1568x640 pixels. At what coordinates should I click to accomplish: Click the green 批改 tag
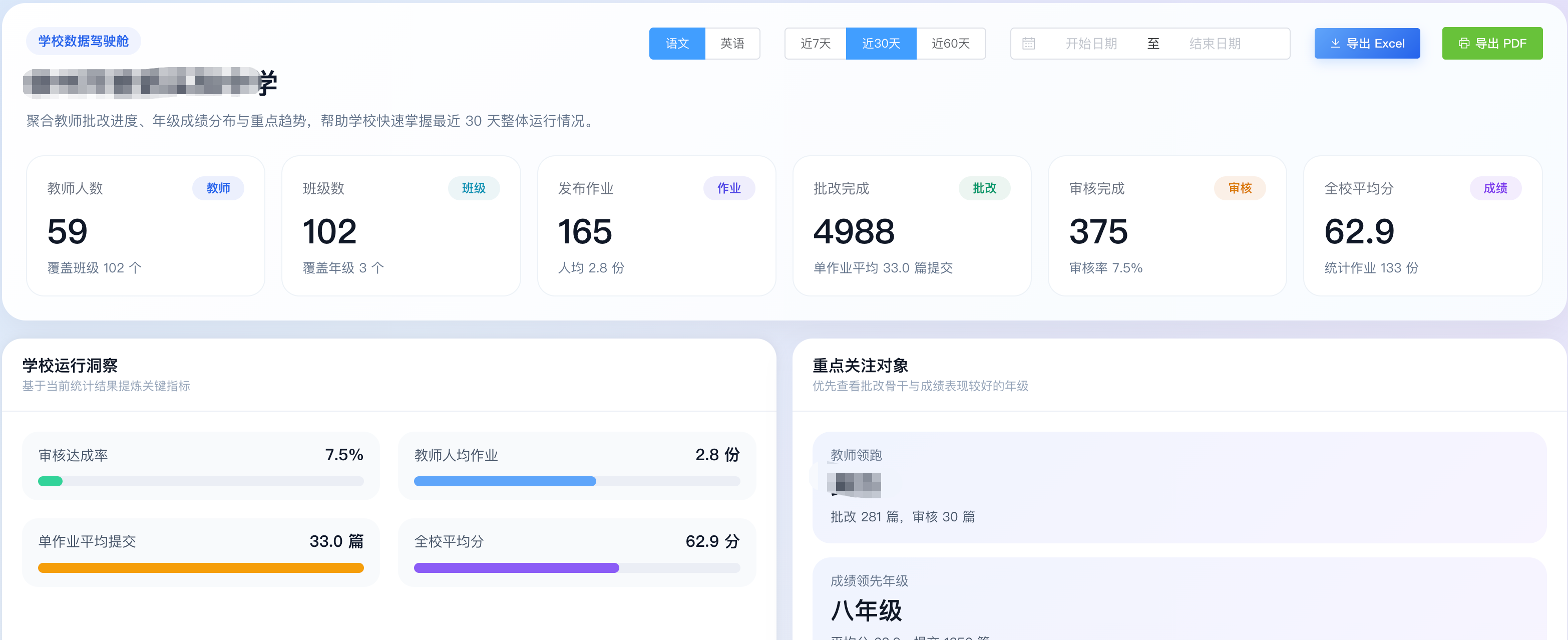pyautogui.click(x=984, y=188)
